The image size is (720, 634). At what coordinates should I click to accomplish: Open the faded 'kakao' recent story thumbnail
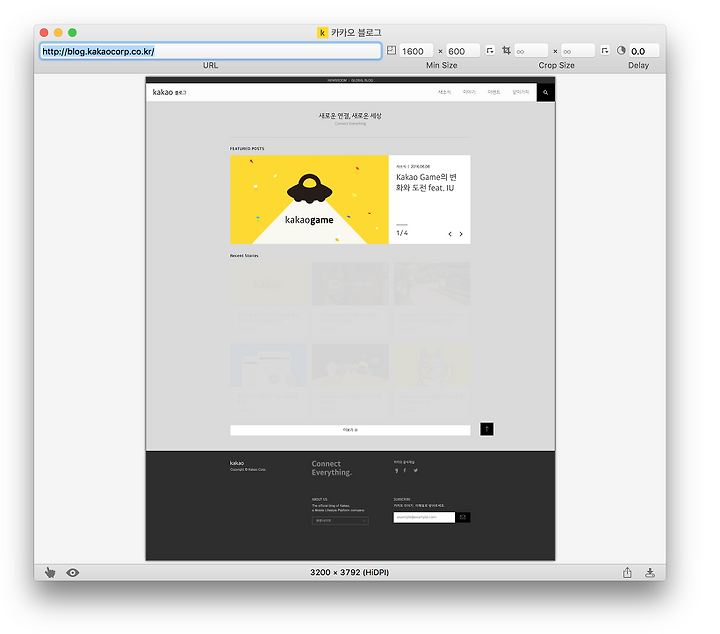268,284
